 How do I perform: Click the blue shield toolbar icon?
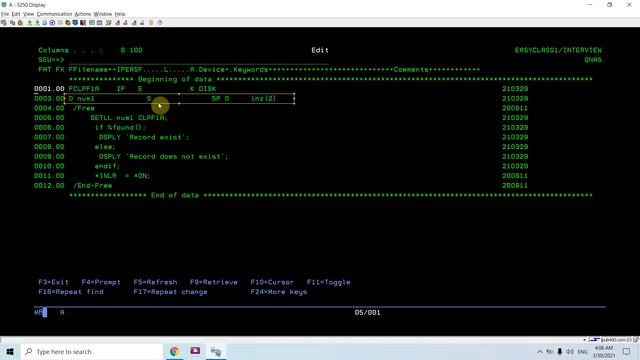(x=76, y=22)
